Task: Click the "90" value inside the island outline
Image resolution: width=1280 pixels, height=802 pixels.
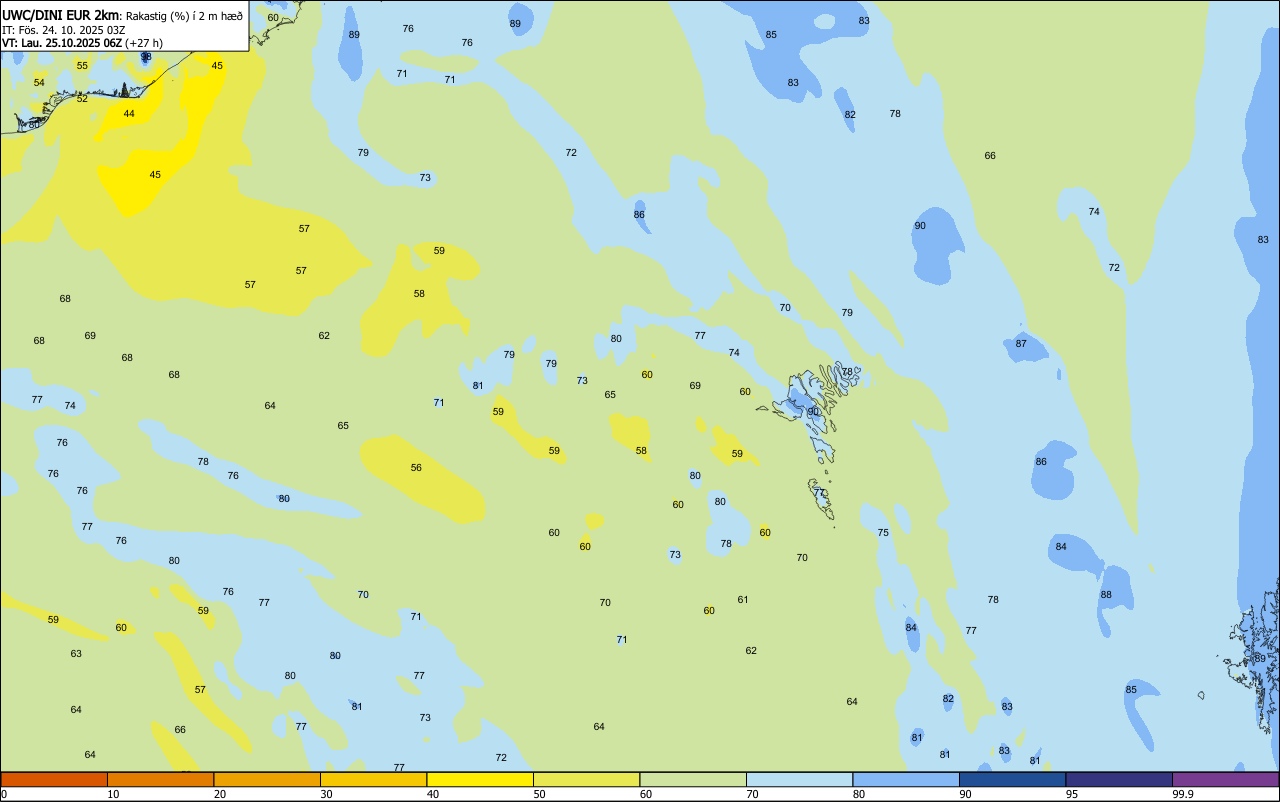Action: (x=813, y=411)
